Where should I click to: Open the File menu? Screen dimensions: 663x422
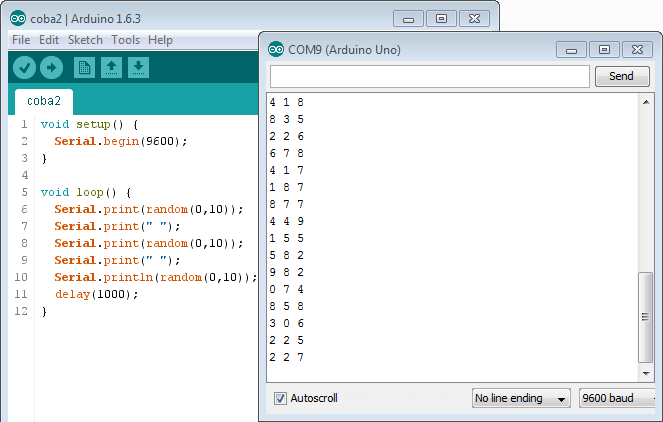click(x=21, y=40)
